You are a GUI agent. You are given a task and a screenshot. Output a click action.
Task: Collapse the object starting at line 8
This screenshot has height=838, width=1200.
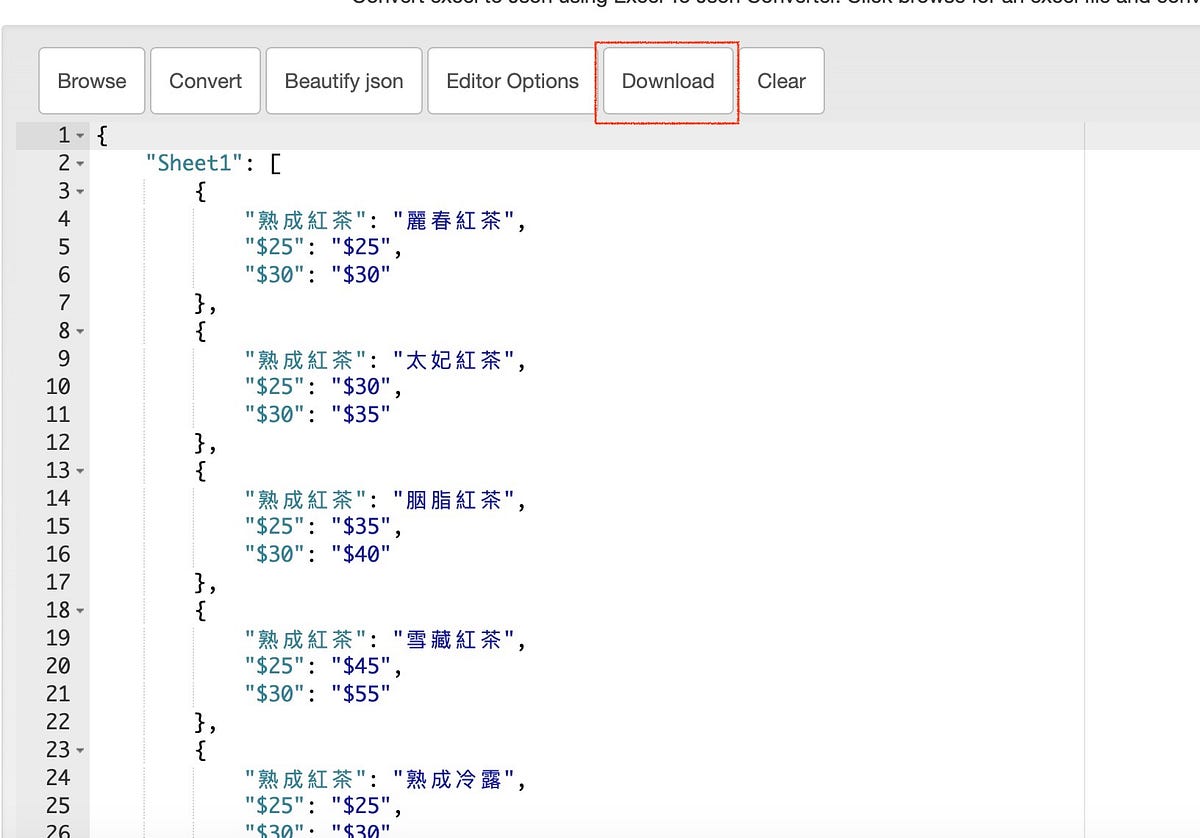pos(79,331)
